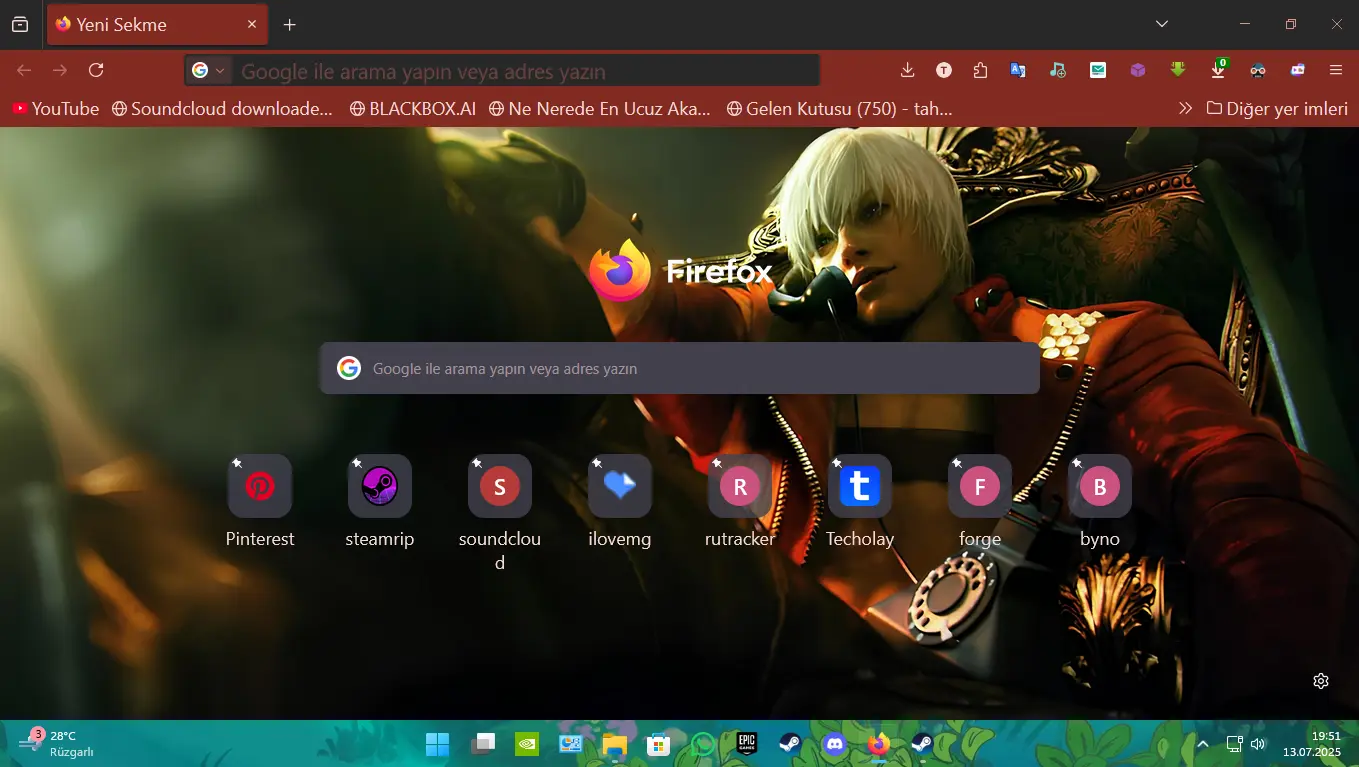The width and height of the screenshot is (1359, 767).
Task: Close the Yeni Sekme tab
Action: click(x=252, y=25)
